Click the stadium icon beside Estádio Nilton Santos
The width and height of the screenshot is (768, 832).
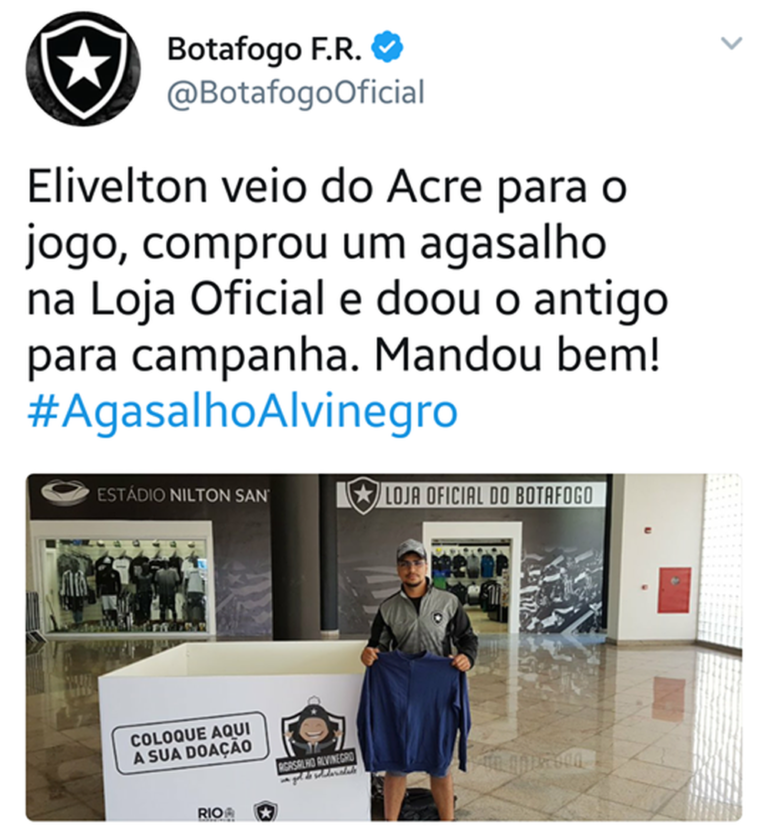65,493
